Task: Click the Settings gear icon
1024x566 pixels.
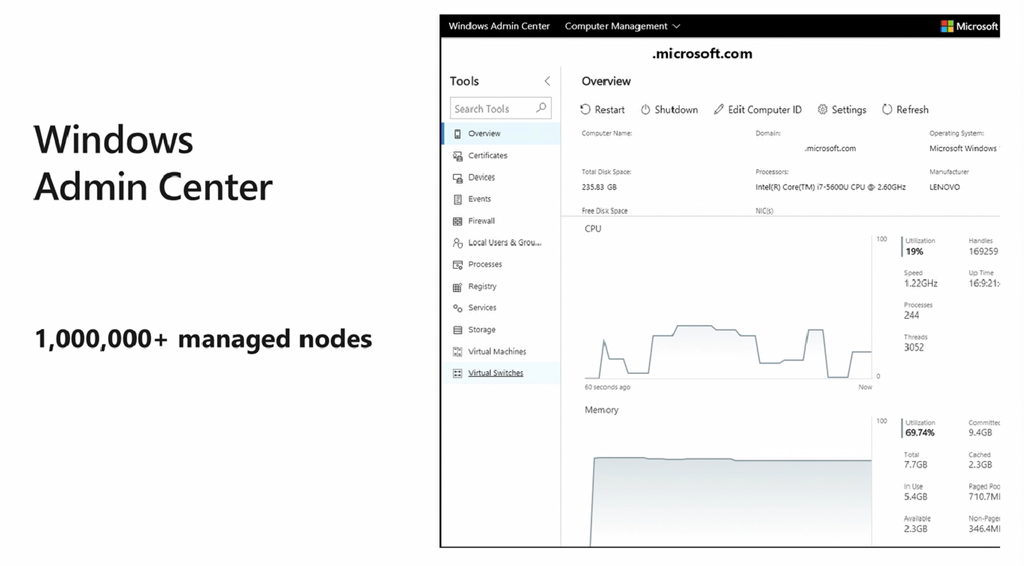Action: (822, 110)
